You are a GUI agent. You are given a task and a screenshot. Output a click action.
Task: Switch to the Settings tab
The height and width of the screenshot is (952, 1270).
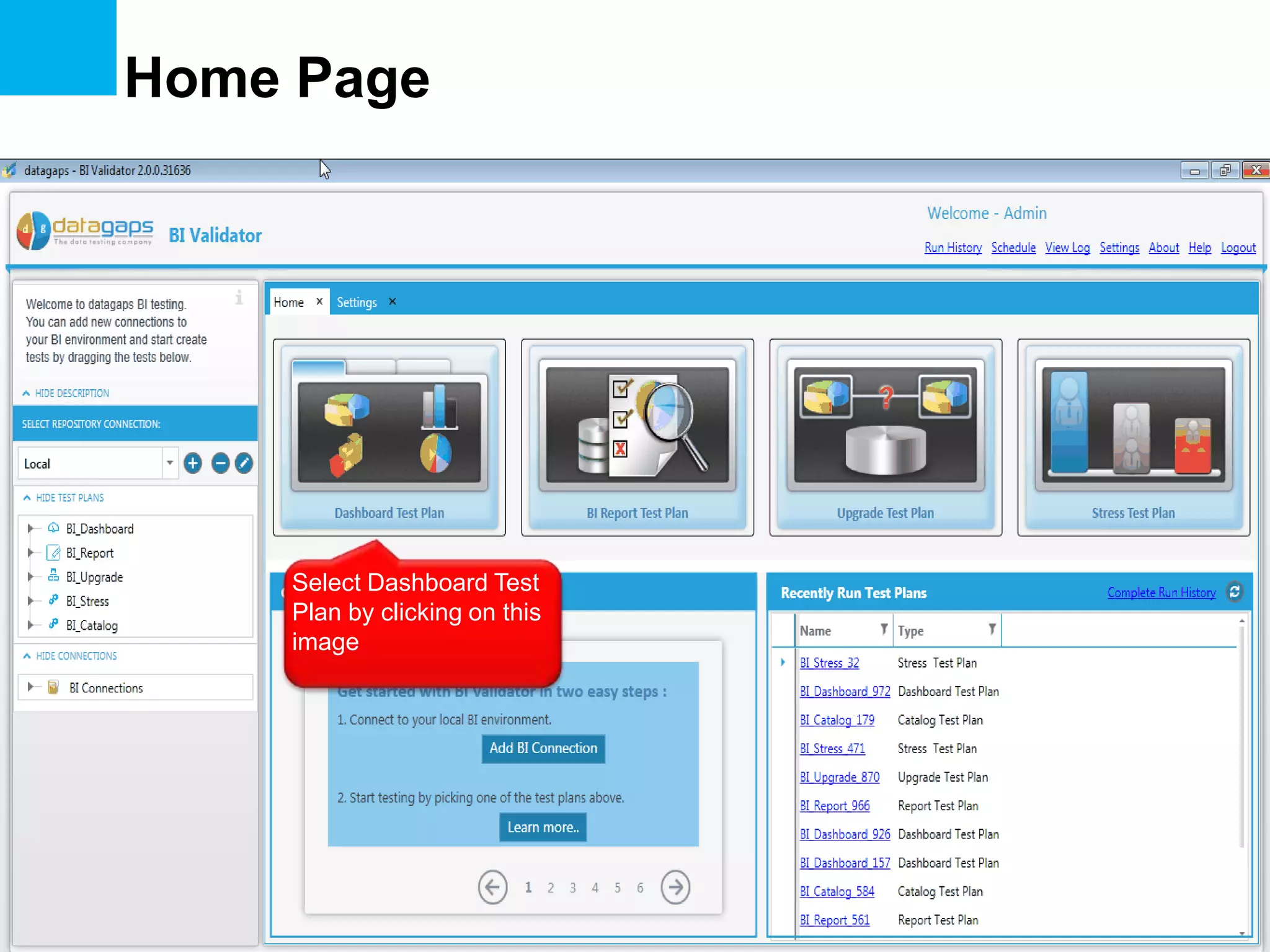357,302
